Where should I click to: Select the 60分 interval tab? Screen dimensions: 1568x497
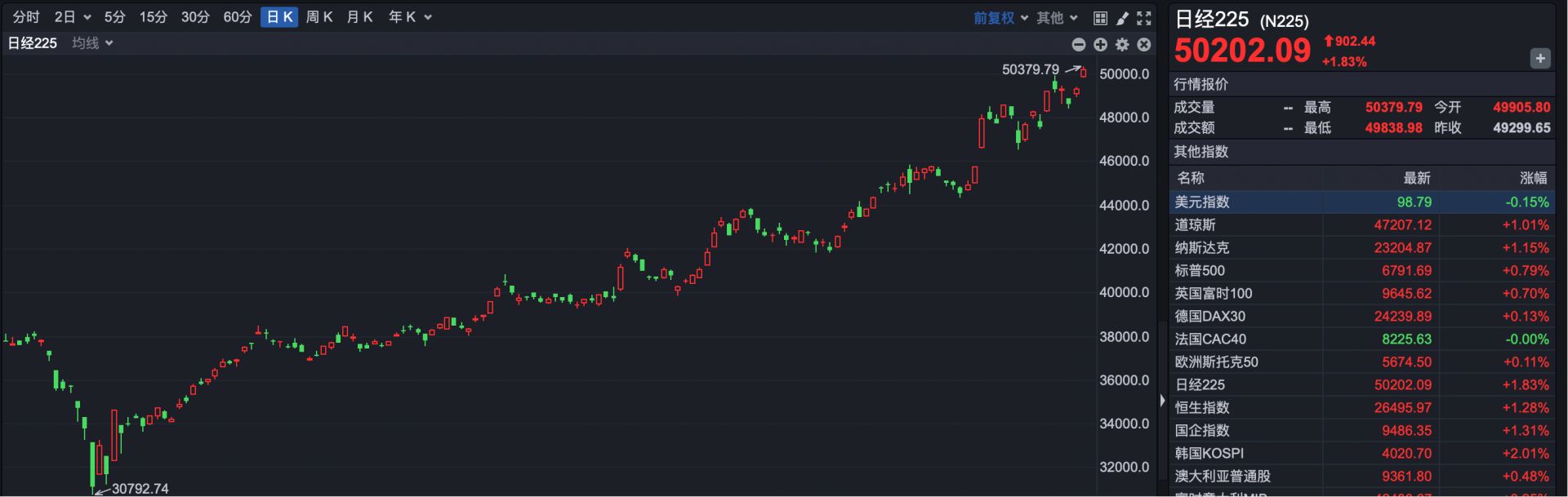point(238,17)
